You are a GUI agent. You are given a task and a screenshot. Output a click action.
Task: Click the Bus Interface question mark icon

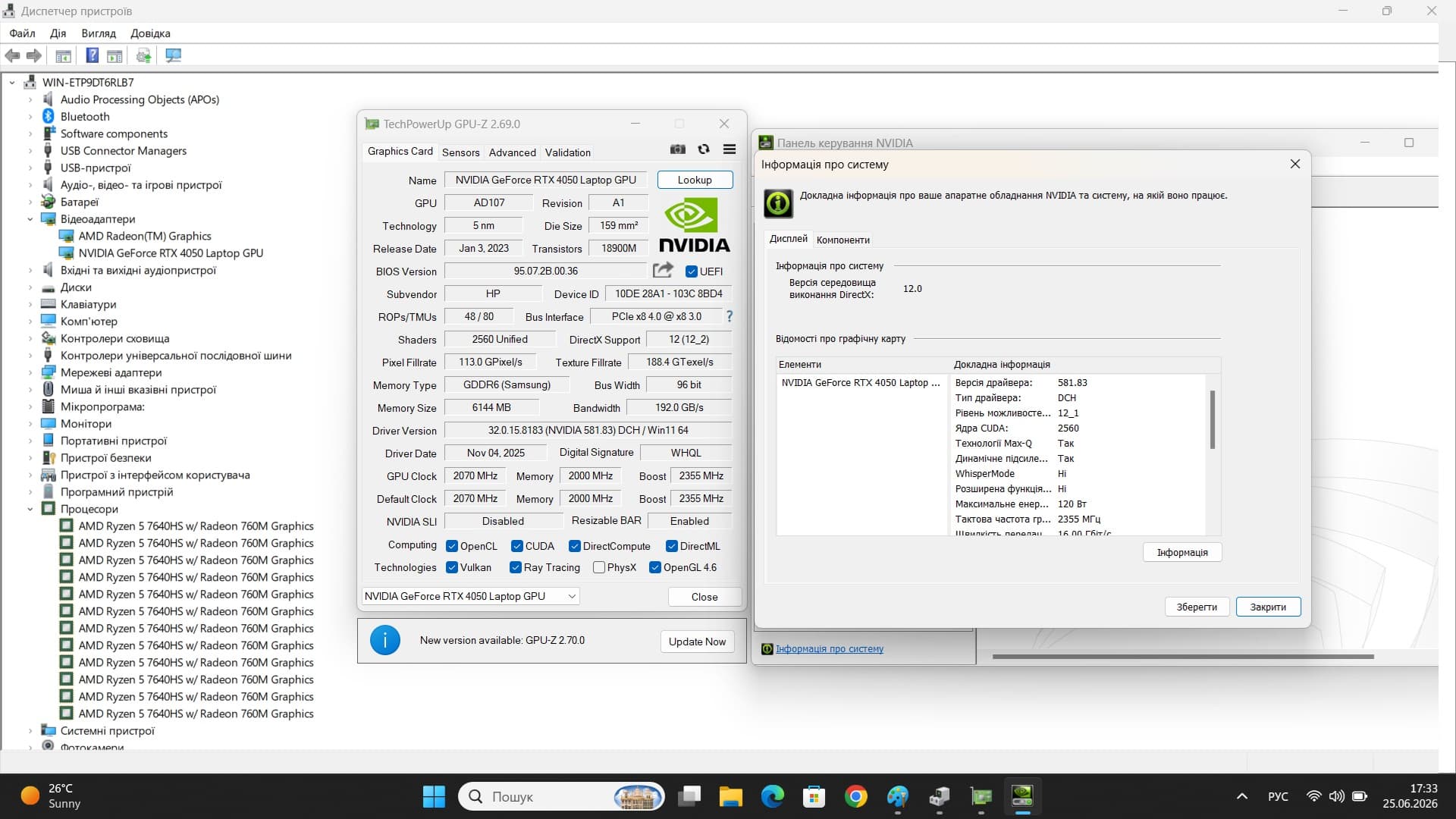point(730,316)
